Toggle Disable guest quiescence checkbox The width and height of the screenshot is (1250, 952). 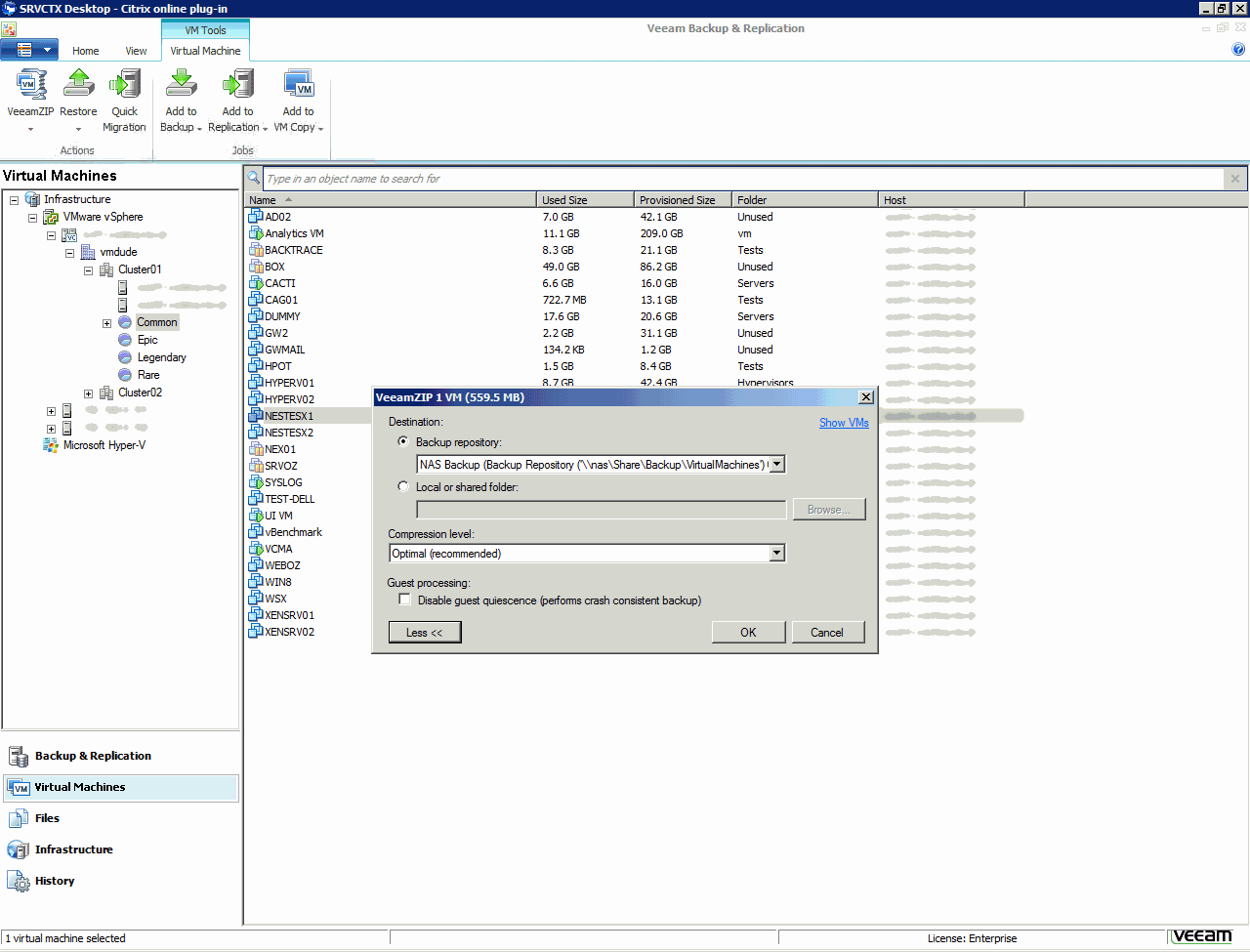click(x=404, y=600)
